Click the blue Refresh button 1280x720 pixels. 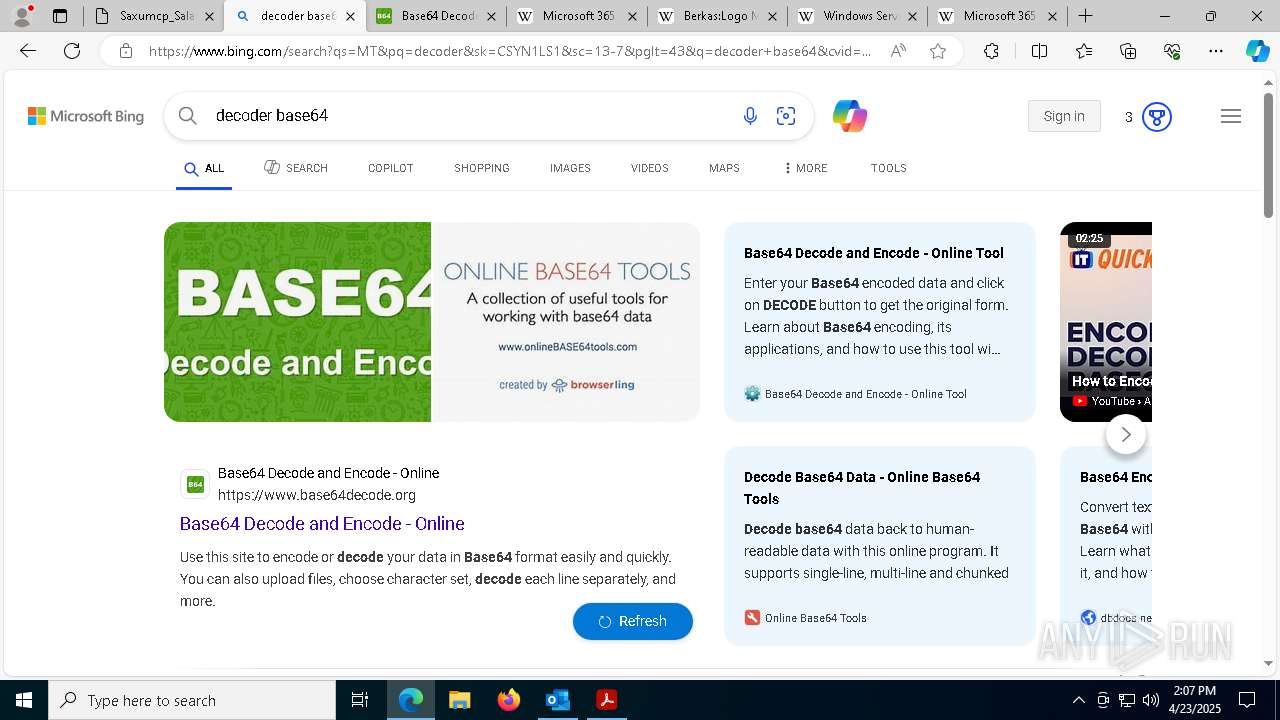coord(633,621)
